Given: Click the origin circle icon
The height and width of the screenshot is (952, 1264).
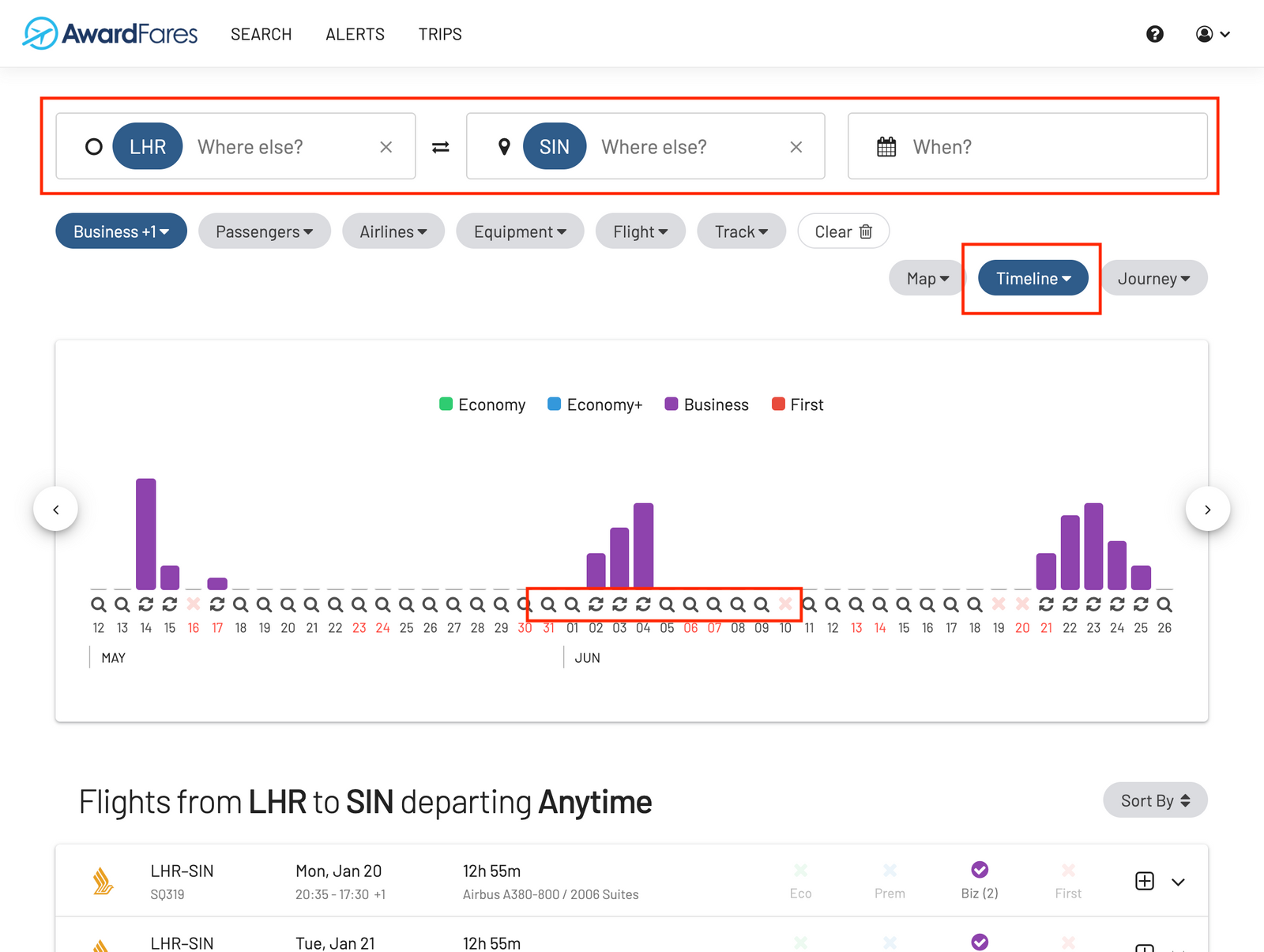Looking at the screenshot, I should (94, 147).
